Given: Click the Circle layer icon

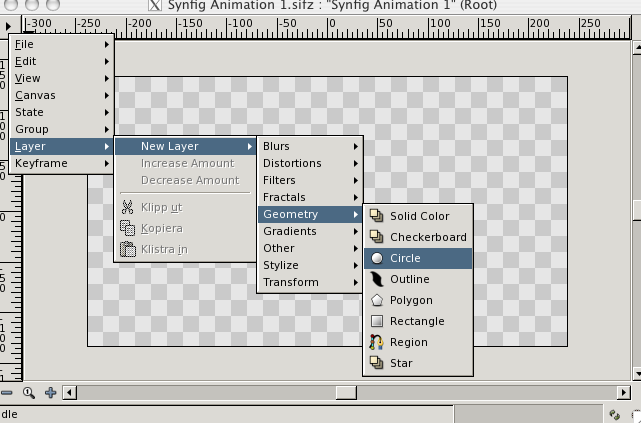Looking at the screenshot, I should coord(377,258).
